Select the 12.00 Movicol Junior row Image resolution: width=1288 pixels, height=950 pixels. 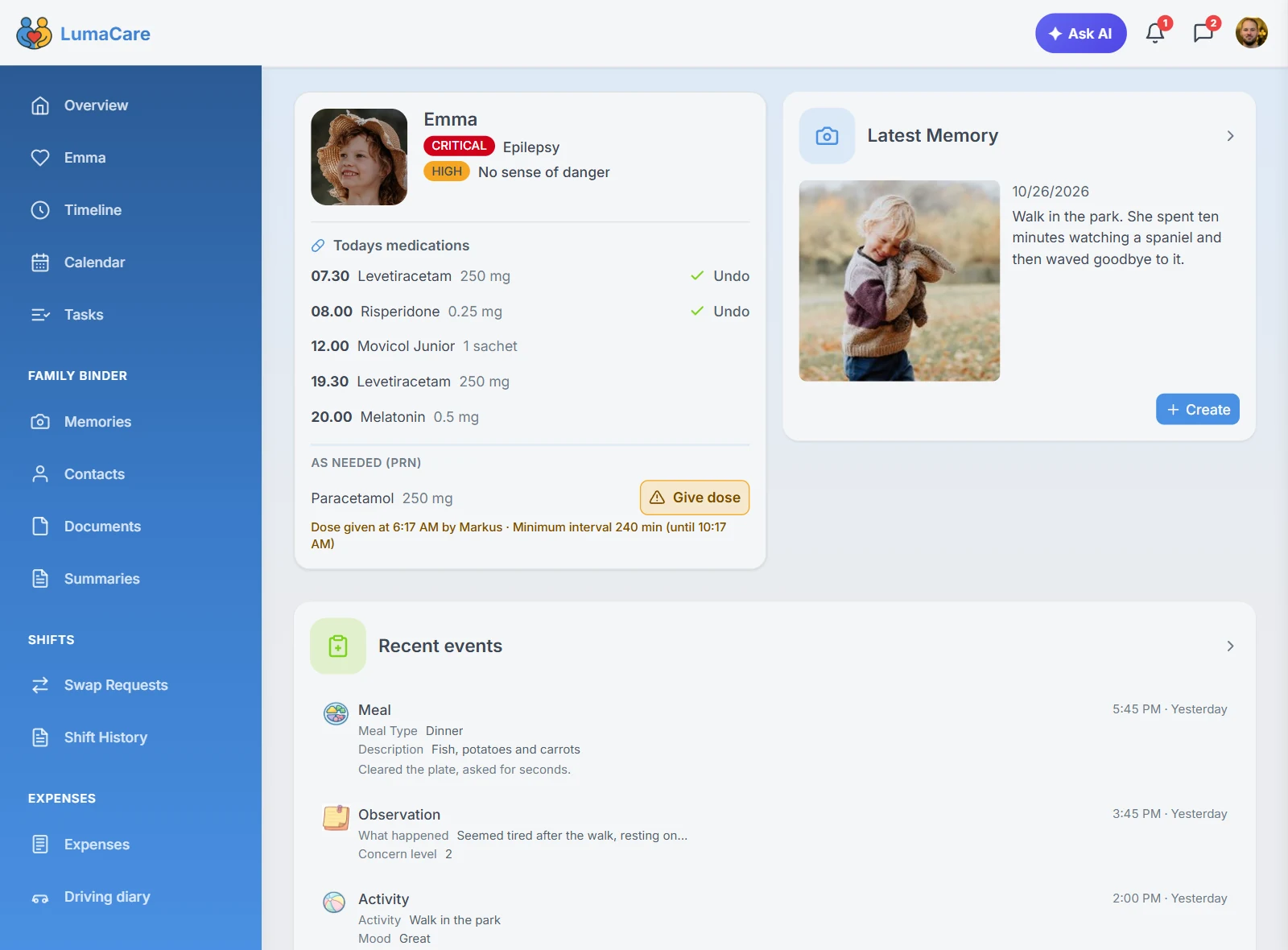[530, 346]
